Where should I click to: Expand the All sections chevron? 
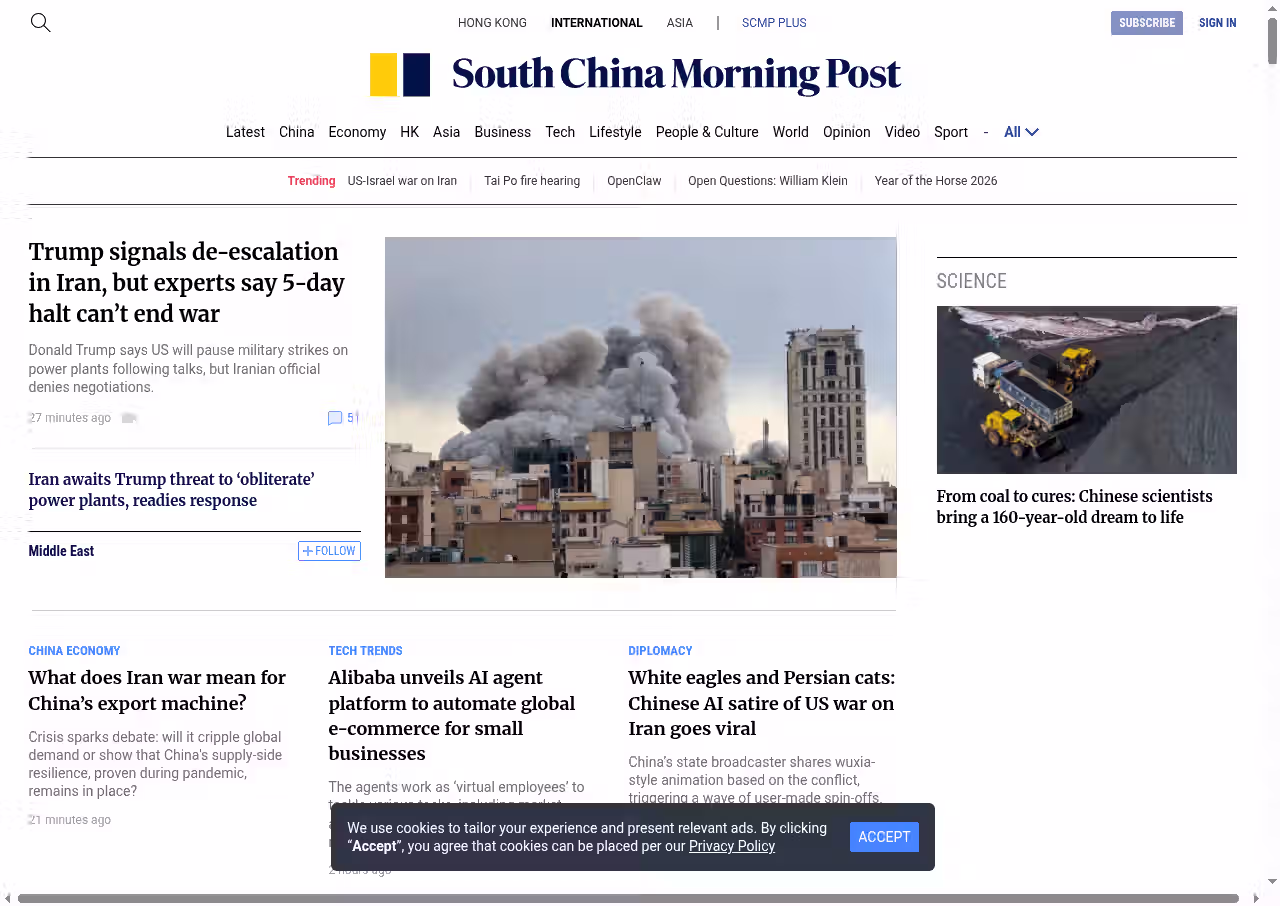(1032, 132)
